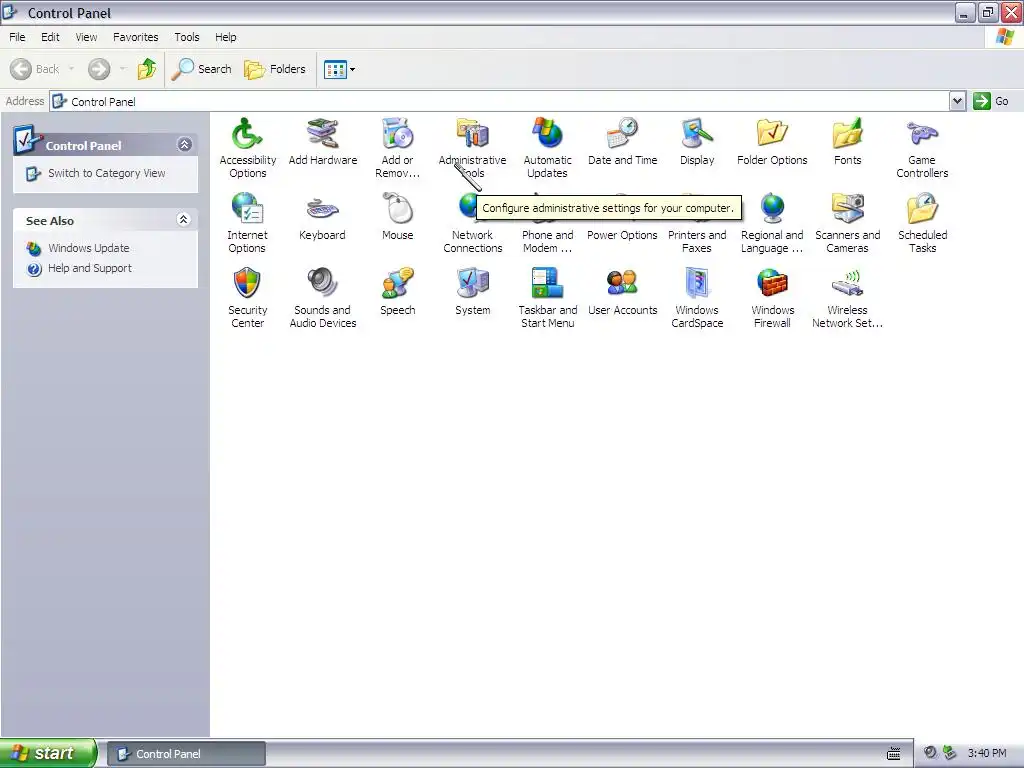This screenshot has height=768, width=1024.
Task: Open Game Controllers applet
Action: [x=922, y=148]
